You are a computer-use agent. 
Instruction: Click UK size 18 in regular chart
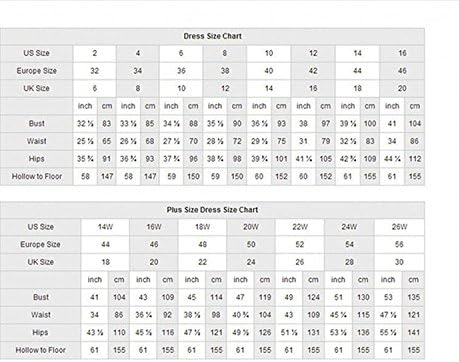357,89
